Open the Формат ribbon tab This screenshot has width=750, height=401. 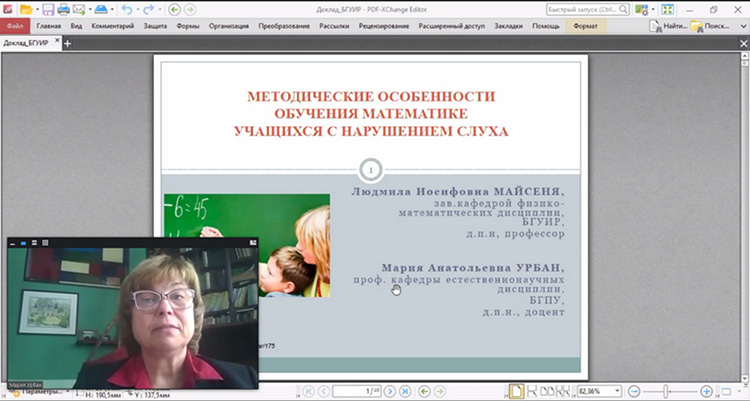tap(585, 26)
